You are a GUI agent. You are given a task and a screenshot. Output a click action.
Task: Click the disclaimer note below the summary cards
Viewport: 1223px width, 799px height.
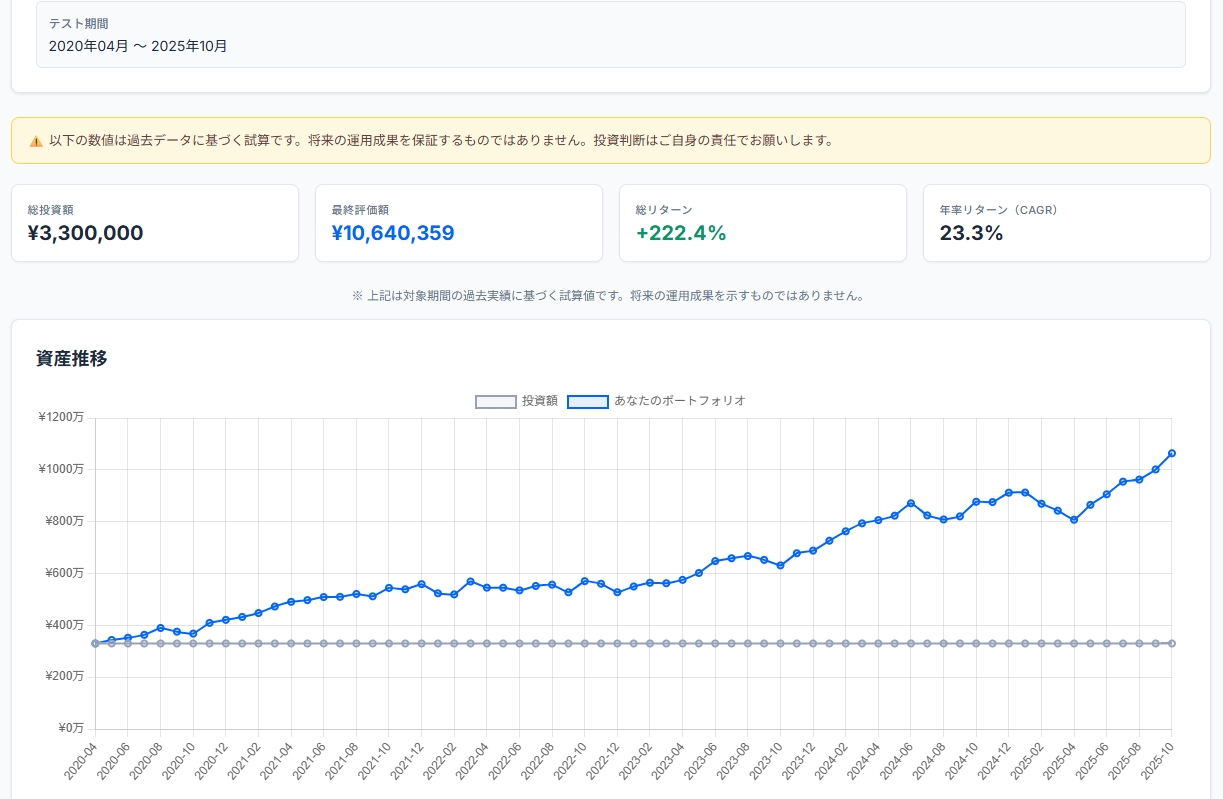(608, 295)
